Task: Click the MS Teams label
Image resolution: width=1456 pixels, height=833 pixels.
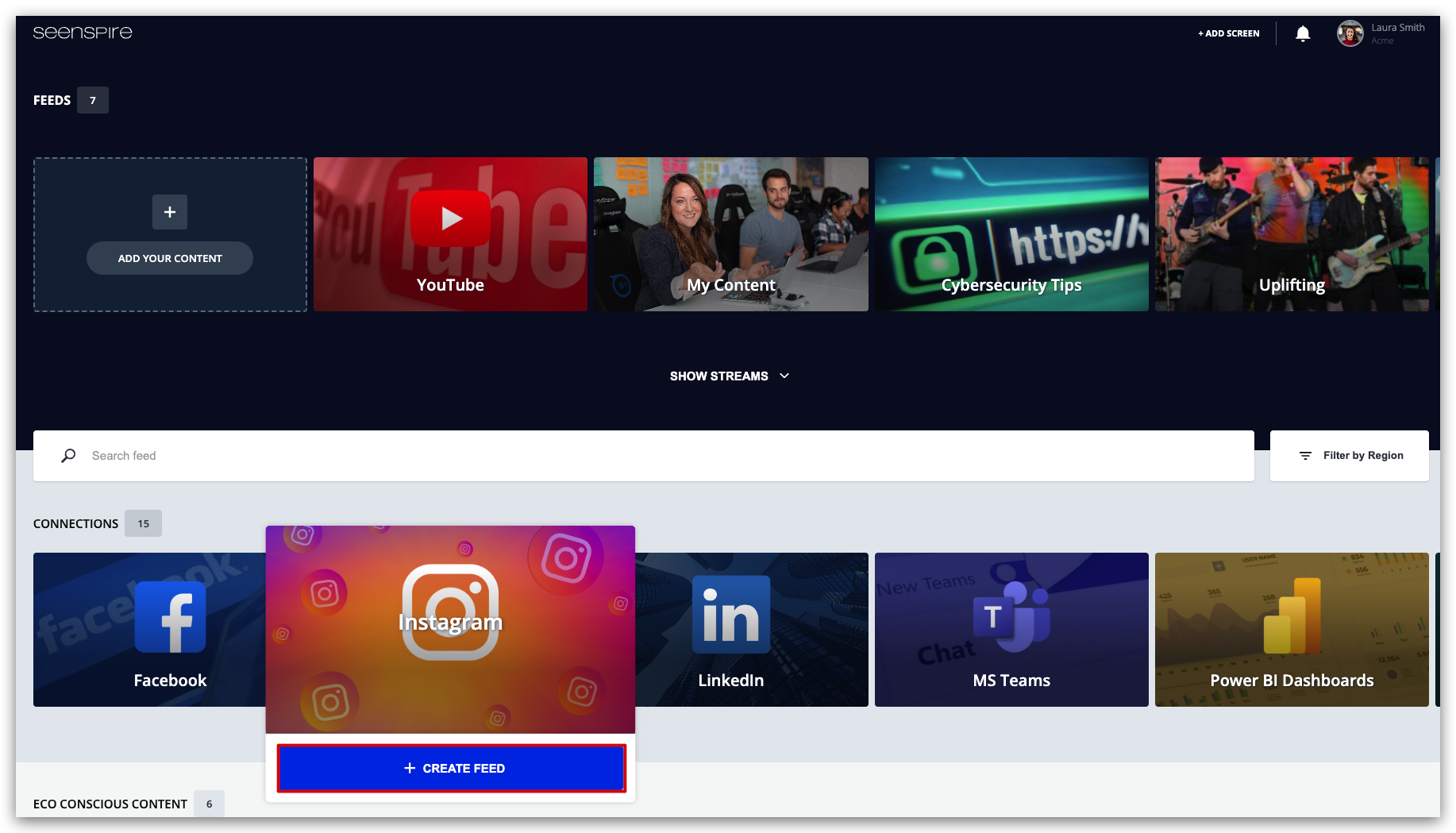Action: [x=1011, y=681]
